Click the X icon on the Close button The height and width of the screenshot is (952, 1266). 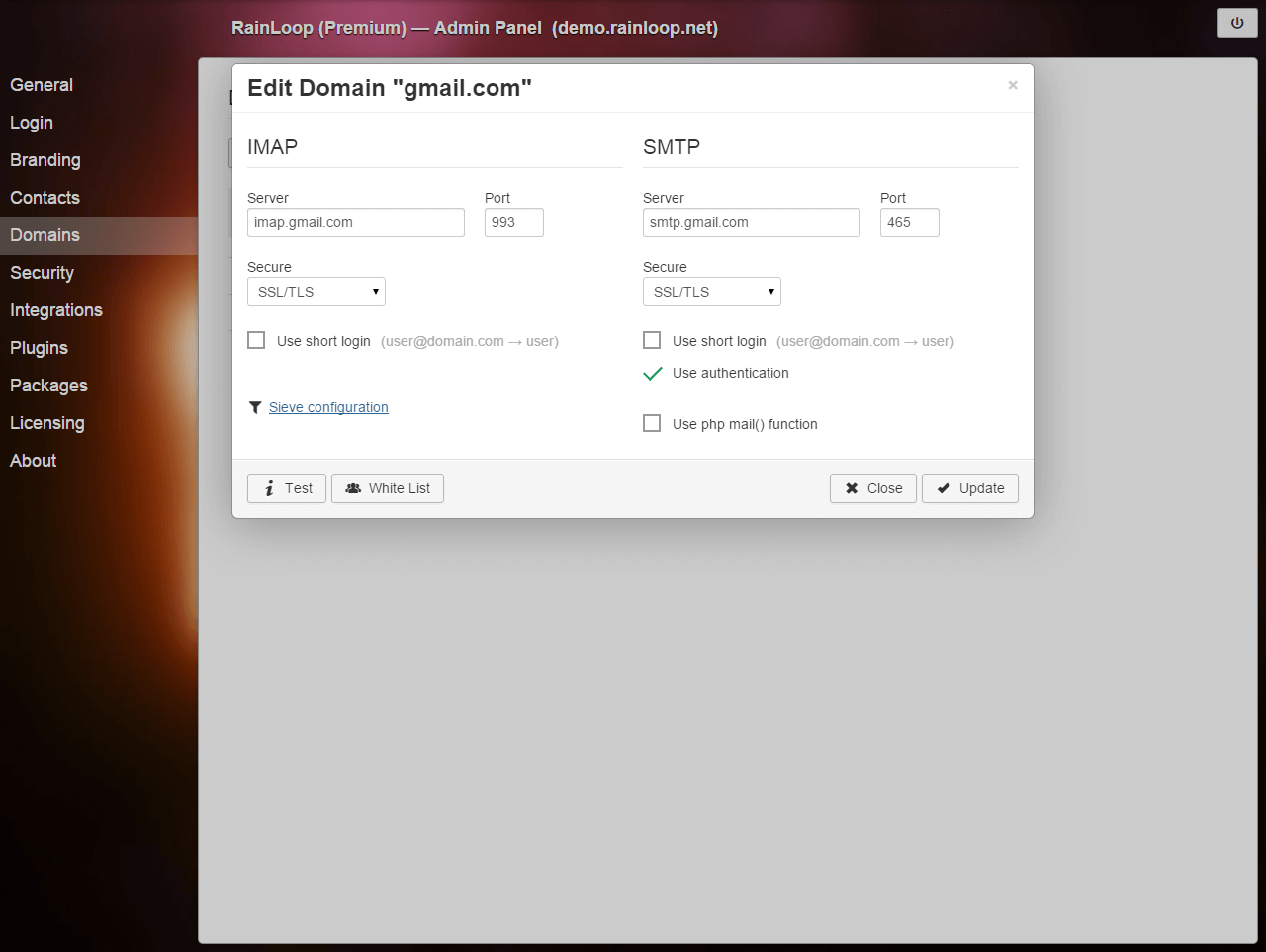tap(852, 487)
